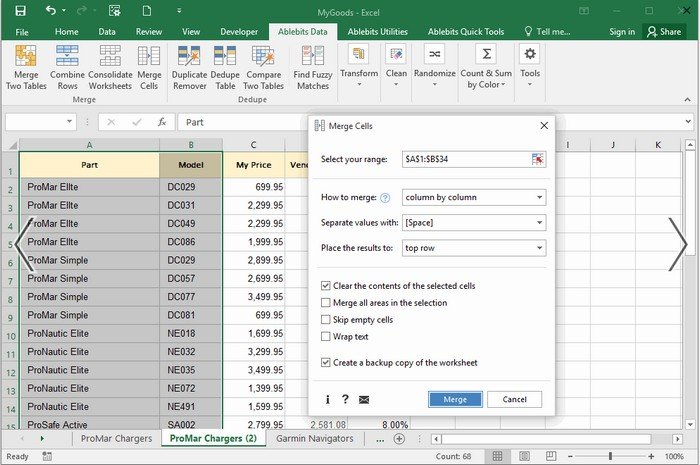The image size is (700, 465).
Task: Open Count & Sum by Color menu
Action: click(x=486, y=67)
